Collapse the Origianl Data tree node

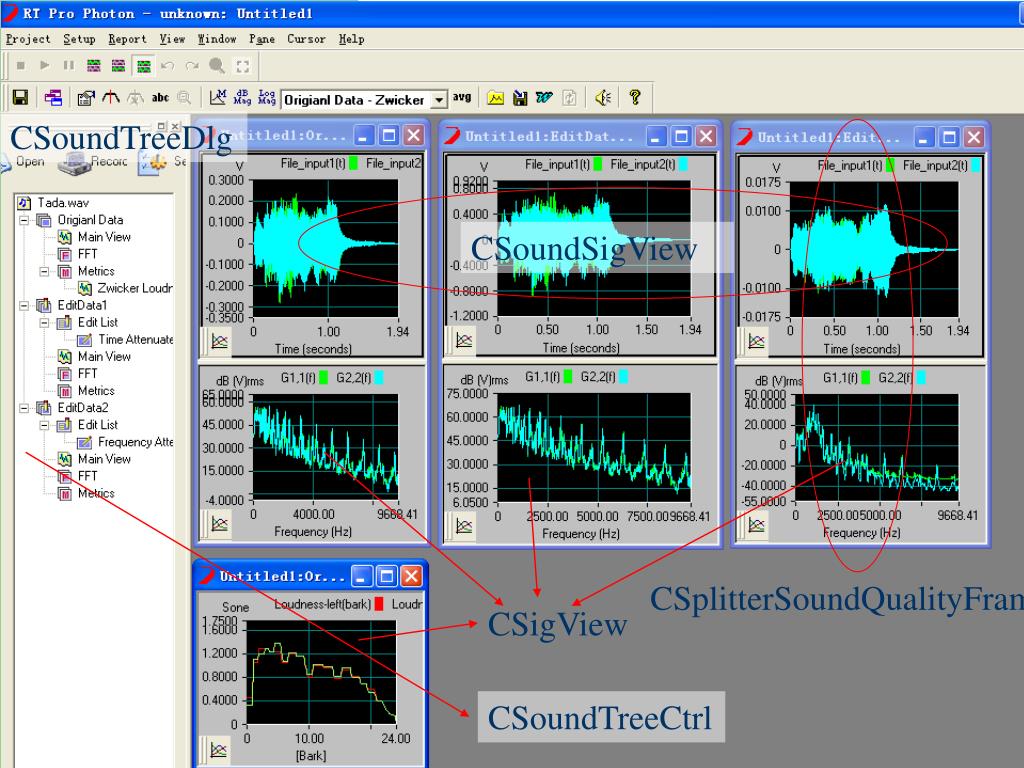(24, 220)
